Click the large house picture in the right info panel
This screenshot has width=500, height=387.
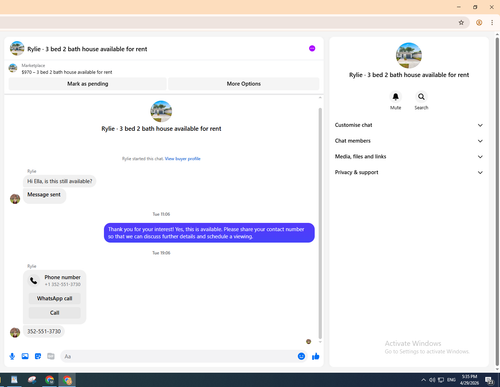coord(409,55)
